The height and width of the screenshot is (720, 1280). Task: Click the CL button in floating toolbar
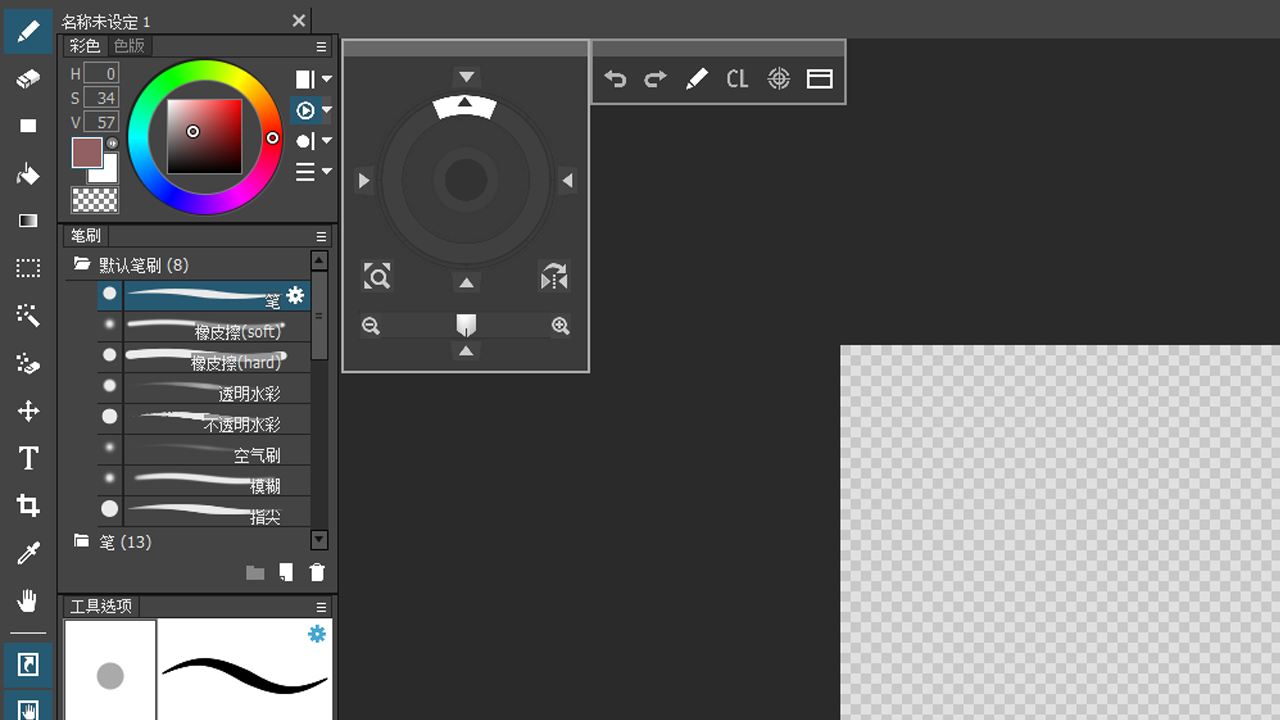[x=737, y=79]
